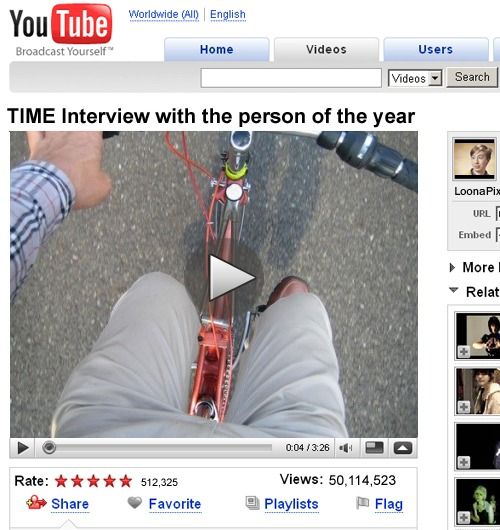The image size is (500, 530).
Task: Click the Playlists stacked pages icon
Action: 252,503
